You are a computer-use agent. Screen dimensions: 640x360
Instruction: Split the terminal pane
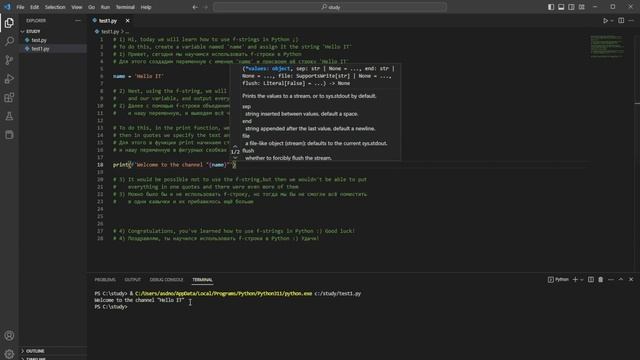coord(591,280)
